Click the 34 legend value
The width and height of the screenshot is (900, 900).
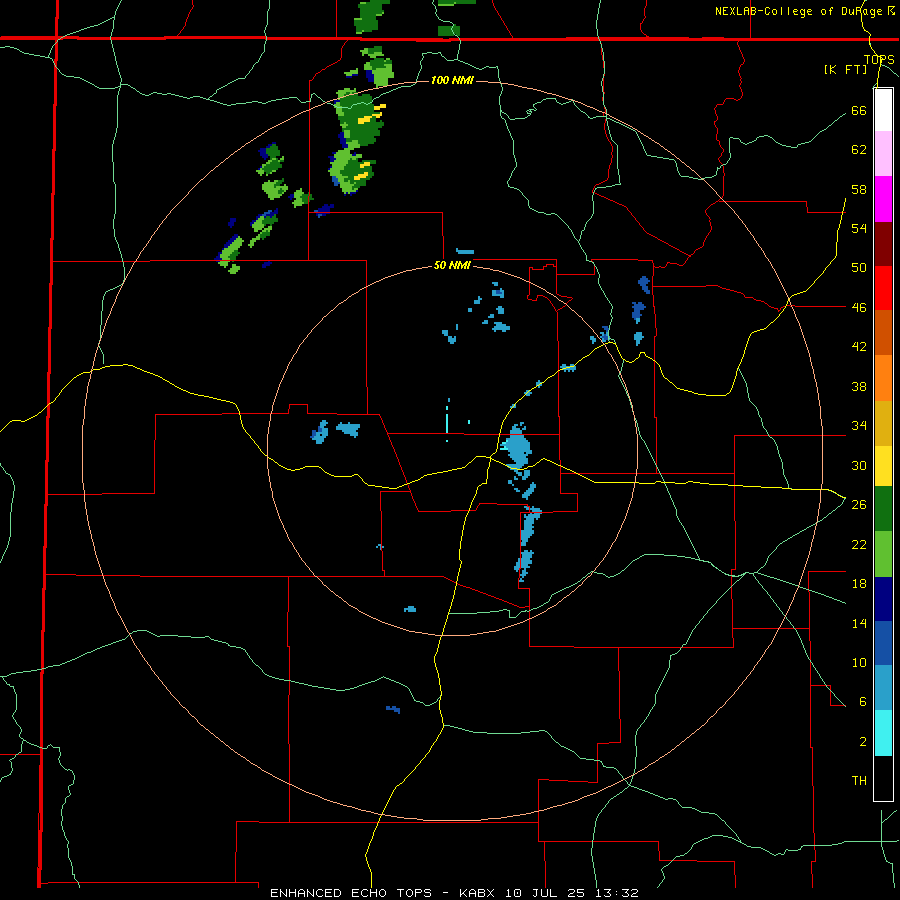tap(859, 426)
